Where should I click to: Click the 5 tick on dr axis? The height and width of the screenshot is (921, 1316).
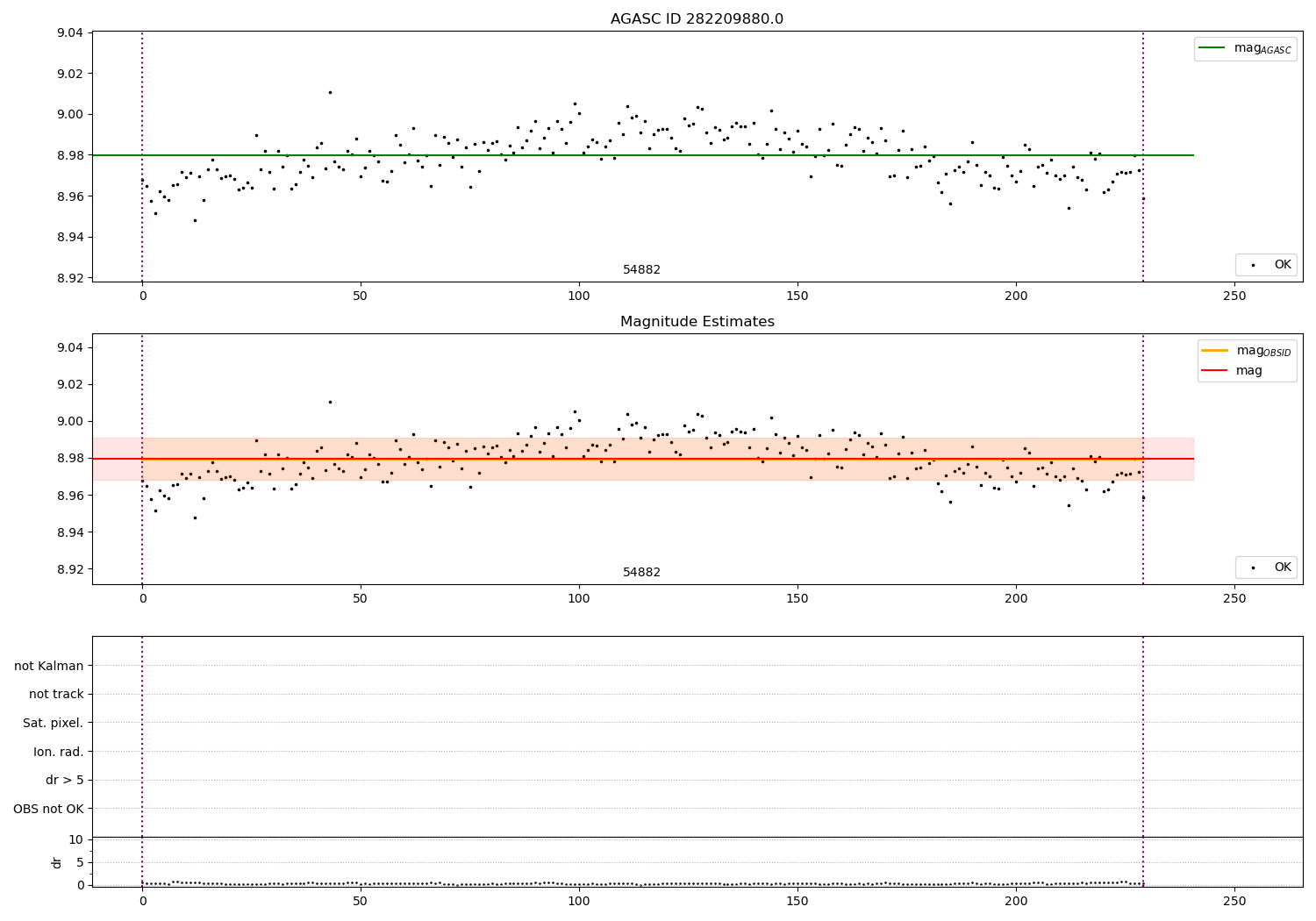tap(80, 862)
